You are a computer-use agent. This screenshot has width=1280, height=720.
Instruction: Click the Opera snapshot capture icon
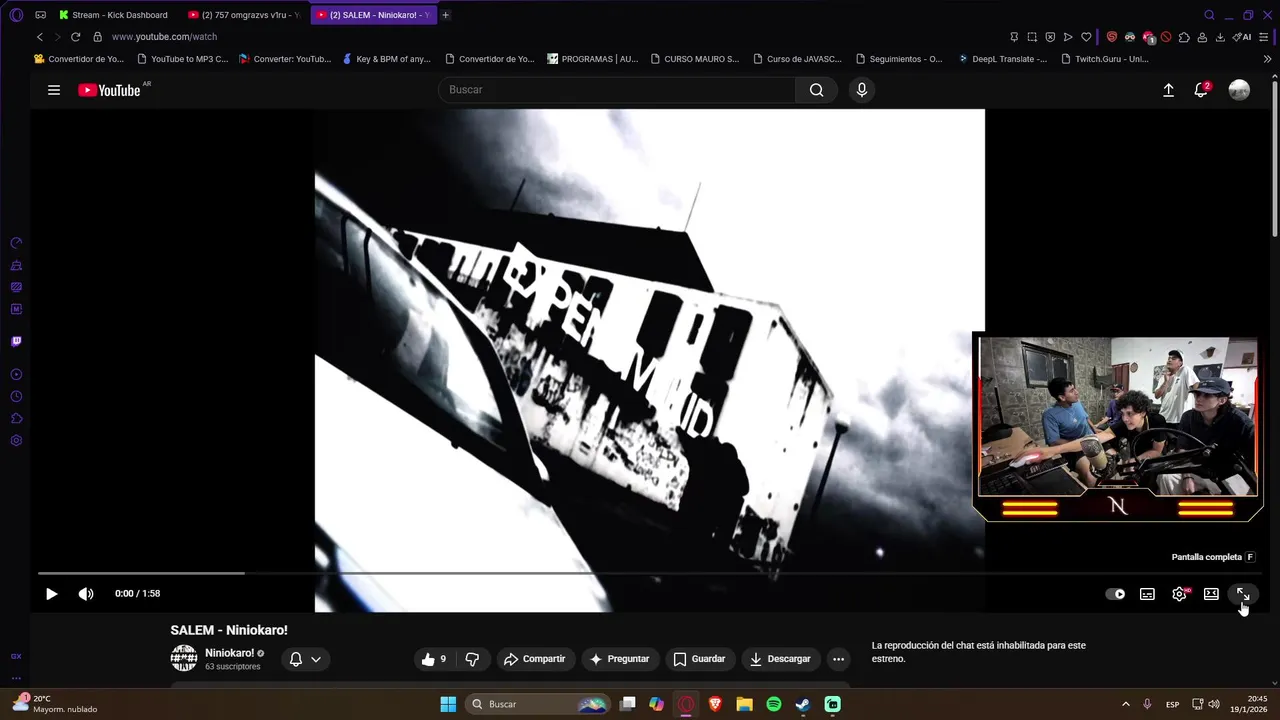coord(1032,37)
